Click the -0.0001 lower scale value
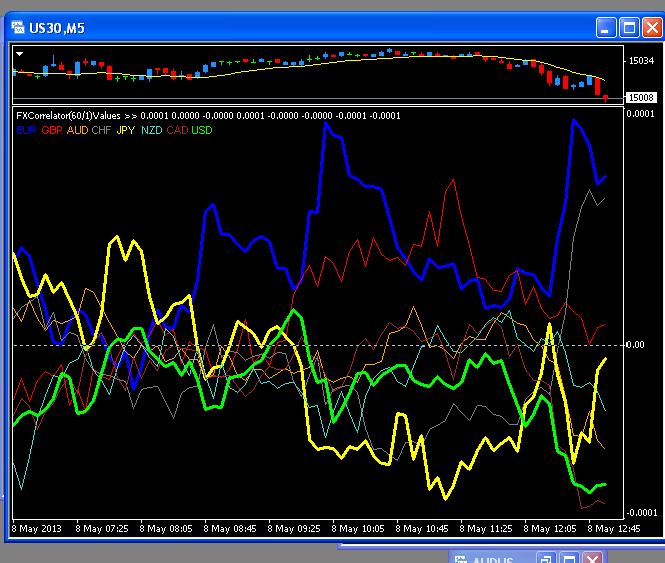 pos(642,513)
